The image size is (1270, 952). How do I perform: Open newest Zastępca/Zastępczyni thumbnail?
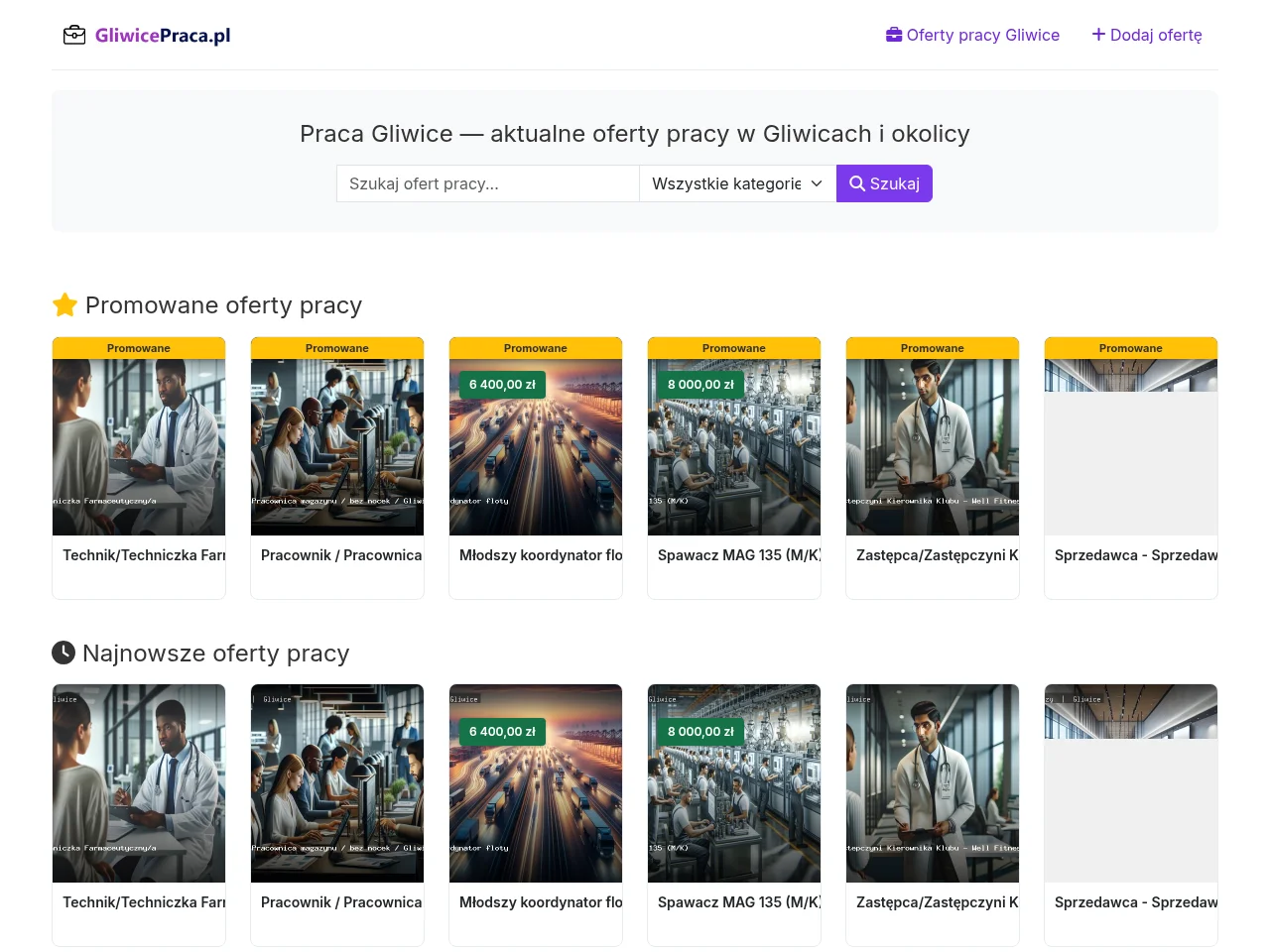tap(933, 783)
